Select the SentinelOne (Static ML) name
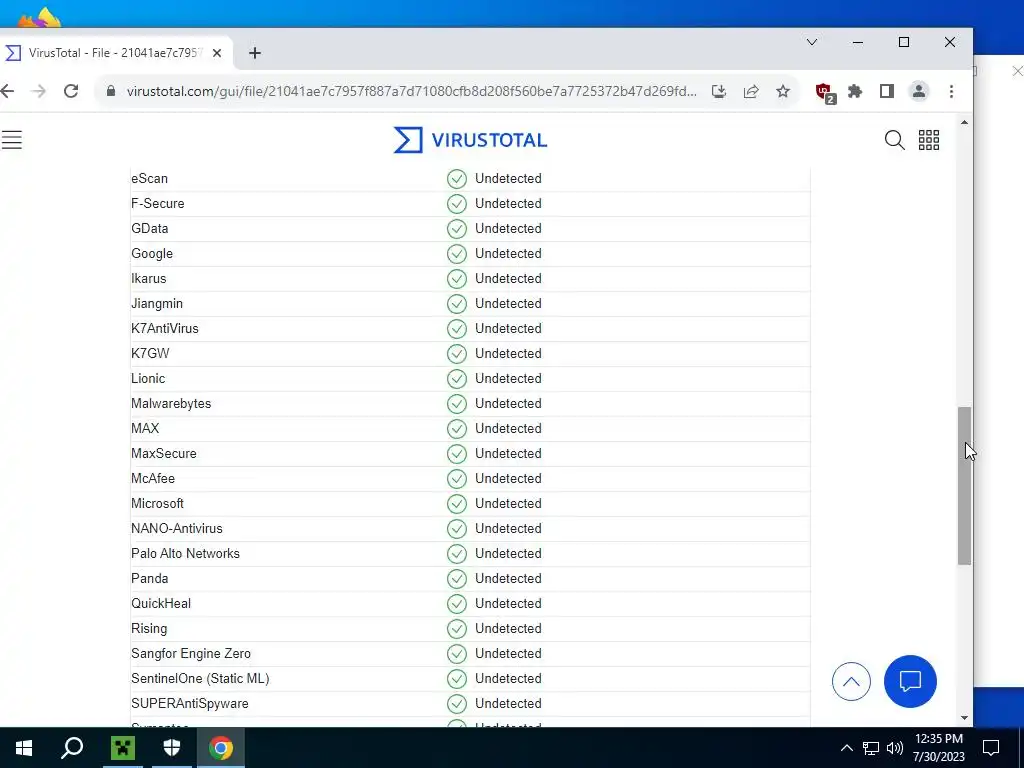This screenshot has height=768, width=1024. (x=200, y=679)
